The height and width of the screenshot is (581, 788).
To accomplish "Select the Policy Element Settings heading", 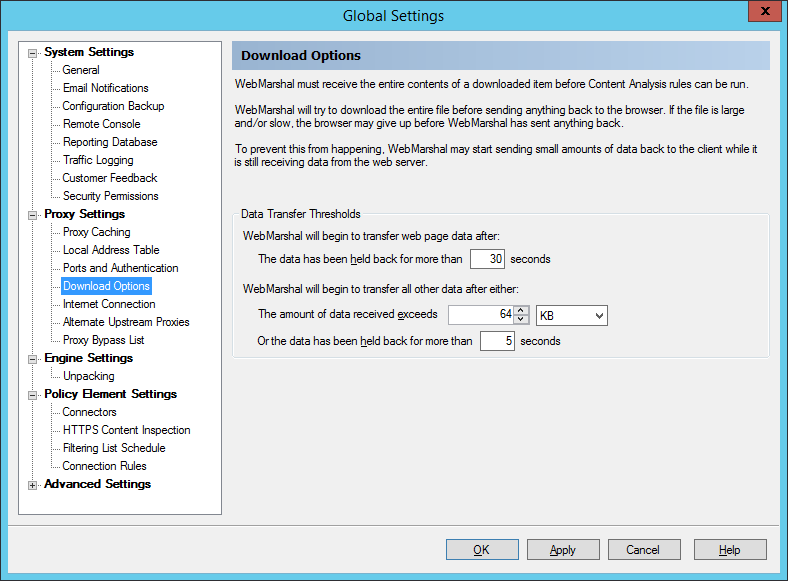I will pyautogui.click(x=111, y=394).
